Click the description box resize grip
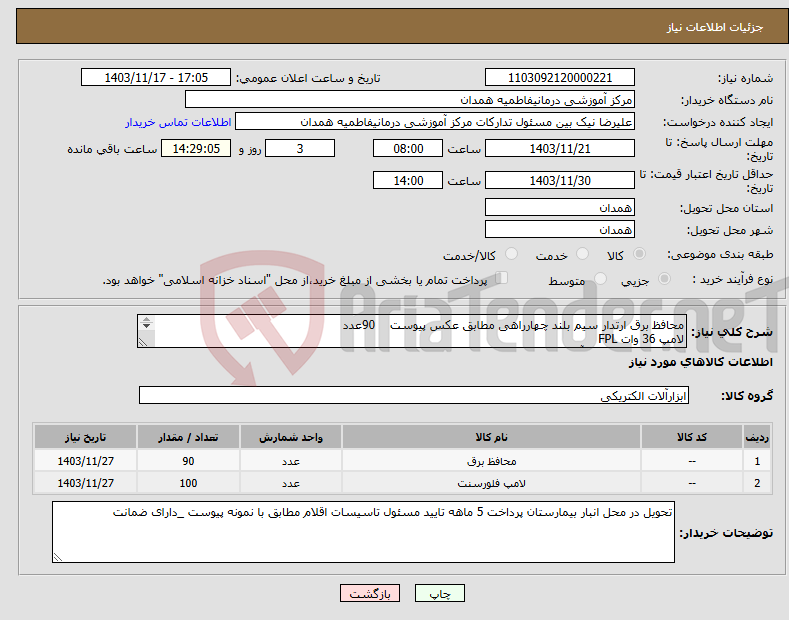This screenshot has height=620, width=789. click(143, 342)
